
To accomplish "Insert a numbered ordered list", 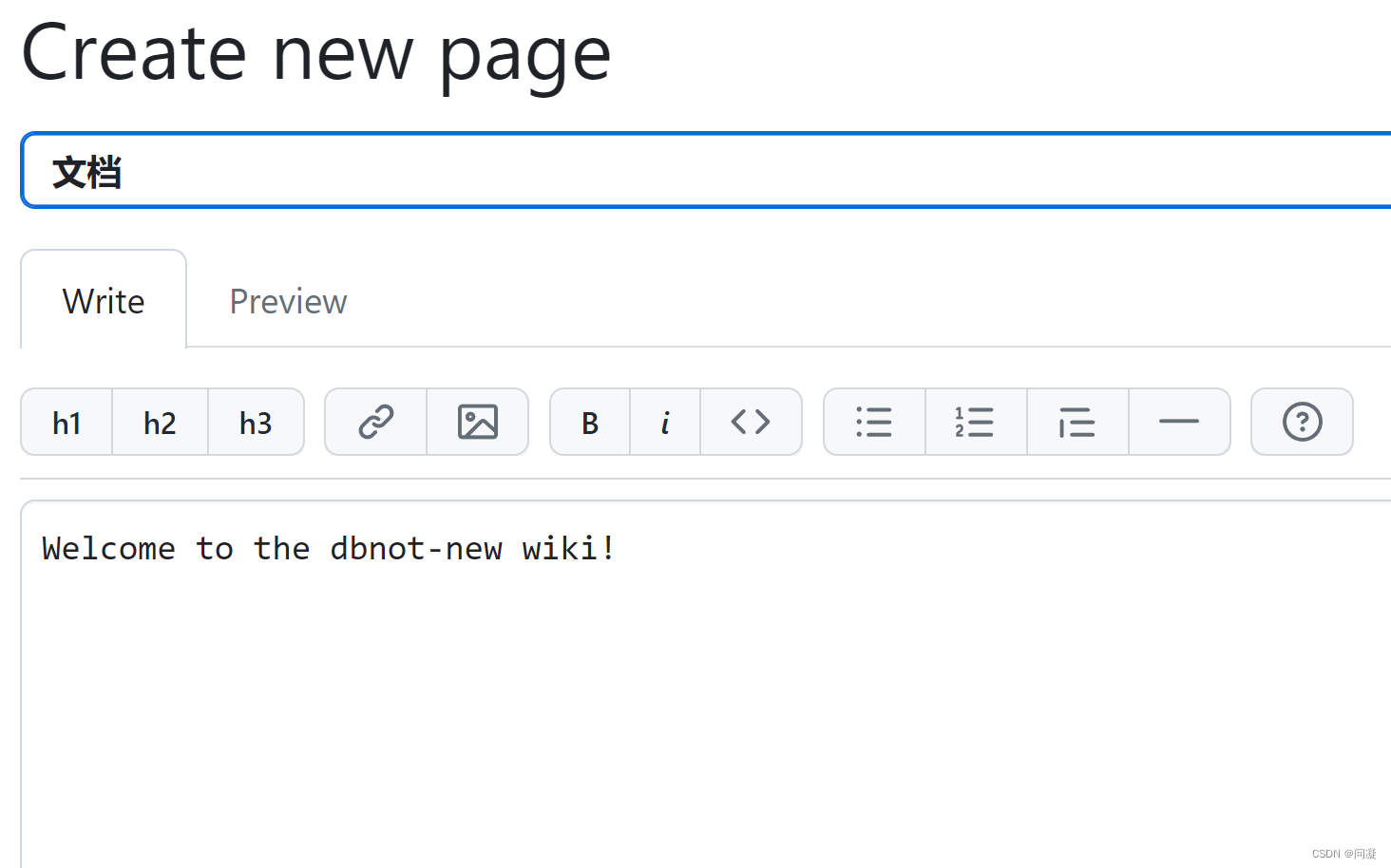I will pyautogui.click(x=976, y=422).
